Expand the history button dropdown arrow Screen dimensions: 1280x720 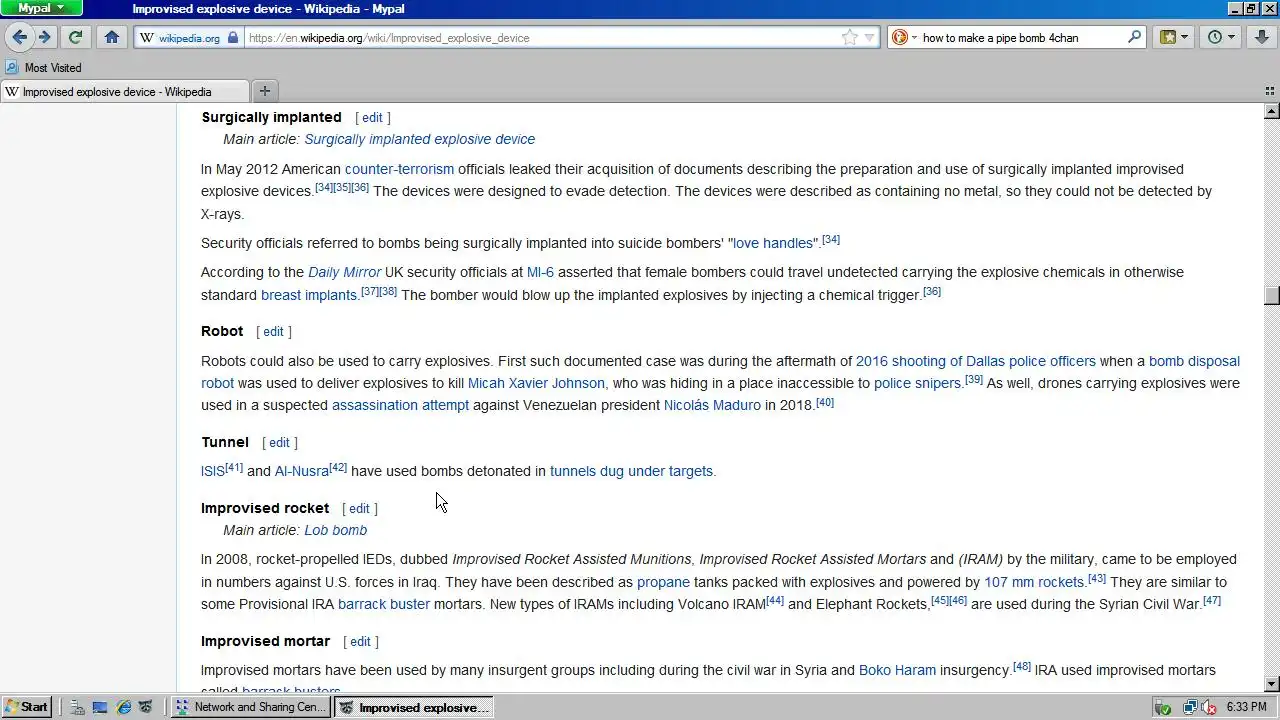(1231, 37)
